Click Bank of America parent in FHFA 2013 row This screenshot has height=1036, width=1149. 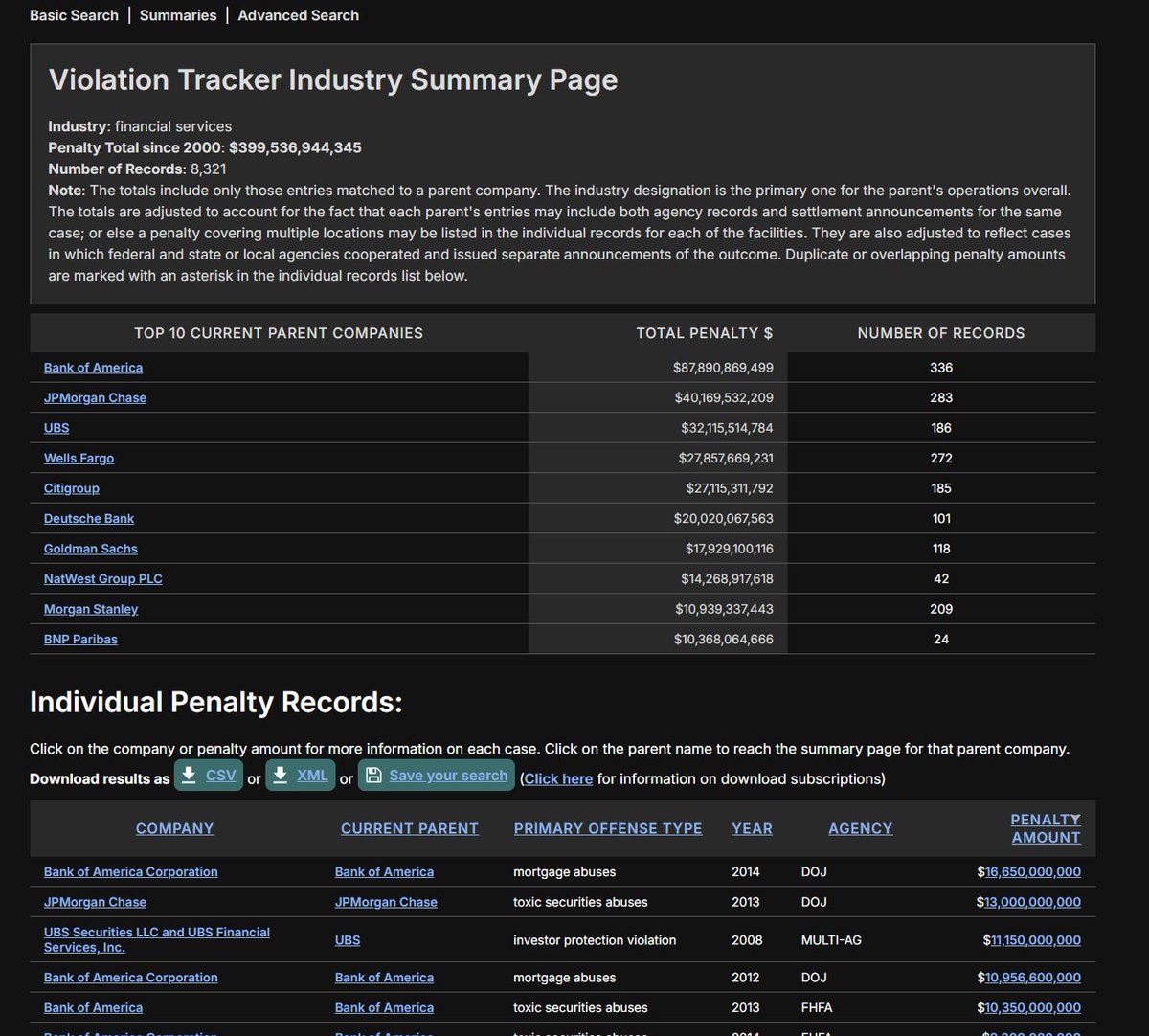(384, 1007)
